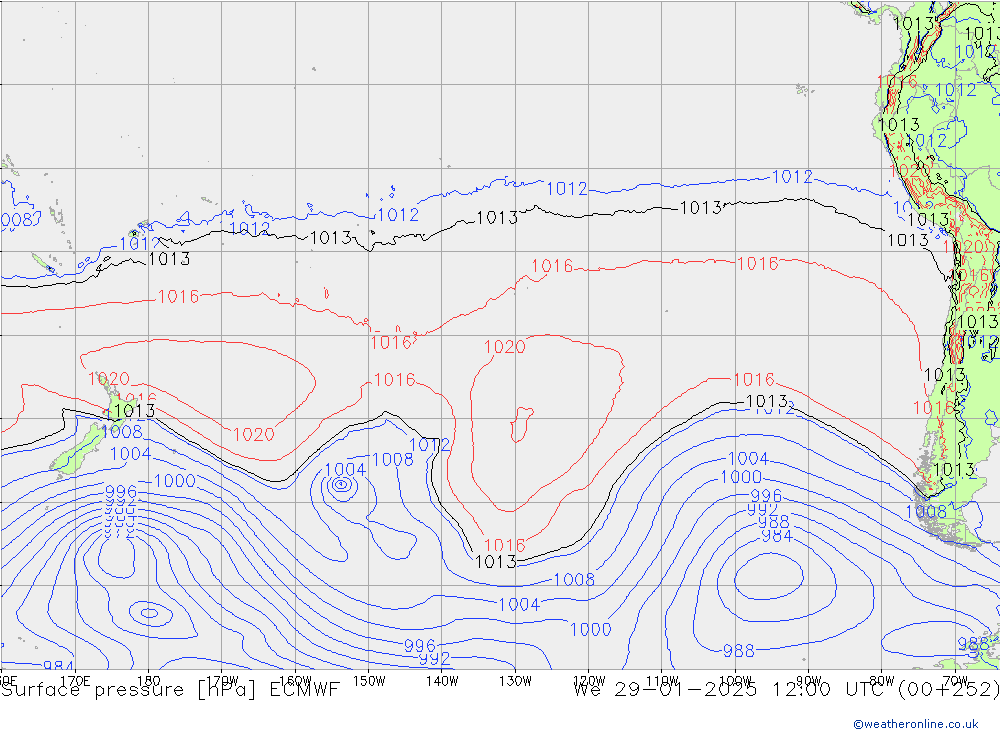Screen dimensions: 1000x733
Task: Click the 1008 label at Chile's southern tip
Action: [x=925, y=512]
